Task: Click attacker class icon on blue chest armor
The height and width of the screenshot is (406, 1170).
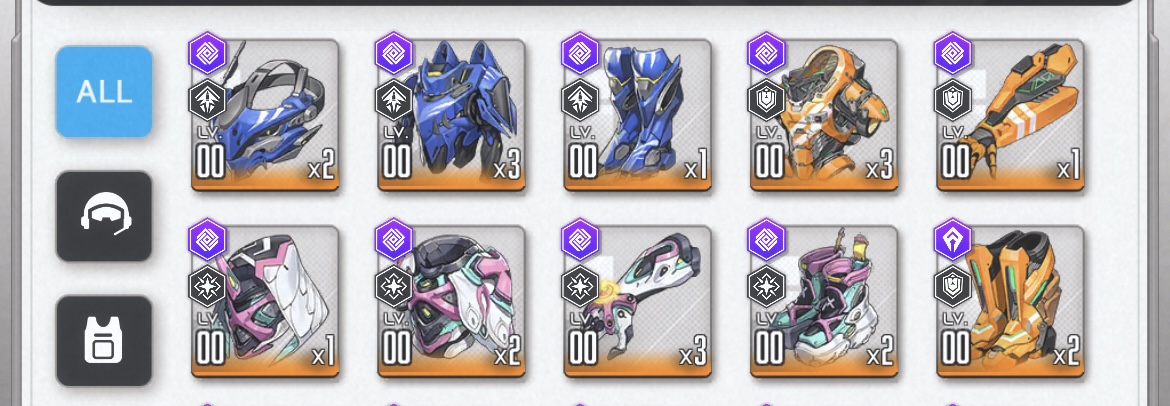Action: click(x=393, y=100)
